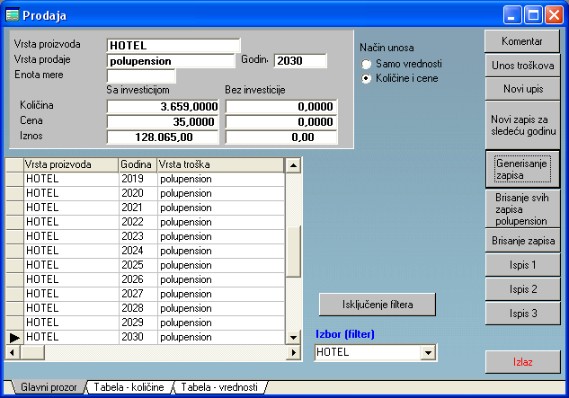Image resolution: width=569 pixels, height=398 pixels.
Task: Select the Količine i cene radio option
Action: (x=366, y=78)
